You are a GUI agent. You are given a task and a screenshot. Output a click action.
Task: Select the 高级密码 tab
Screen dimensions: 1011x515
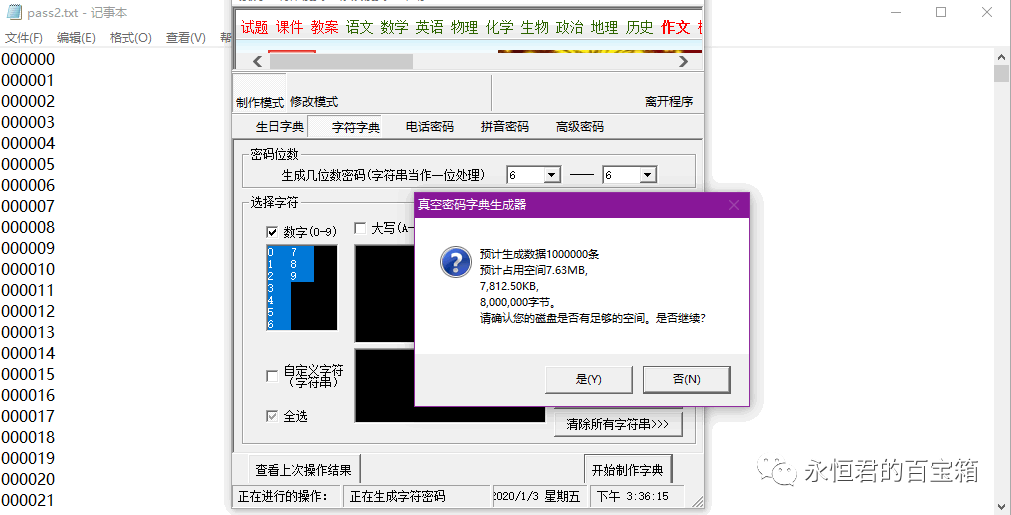pyautogui.click(x=579, y=127)
